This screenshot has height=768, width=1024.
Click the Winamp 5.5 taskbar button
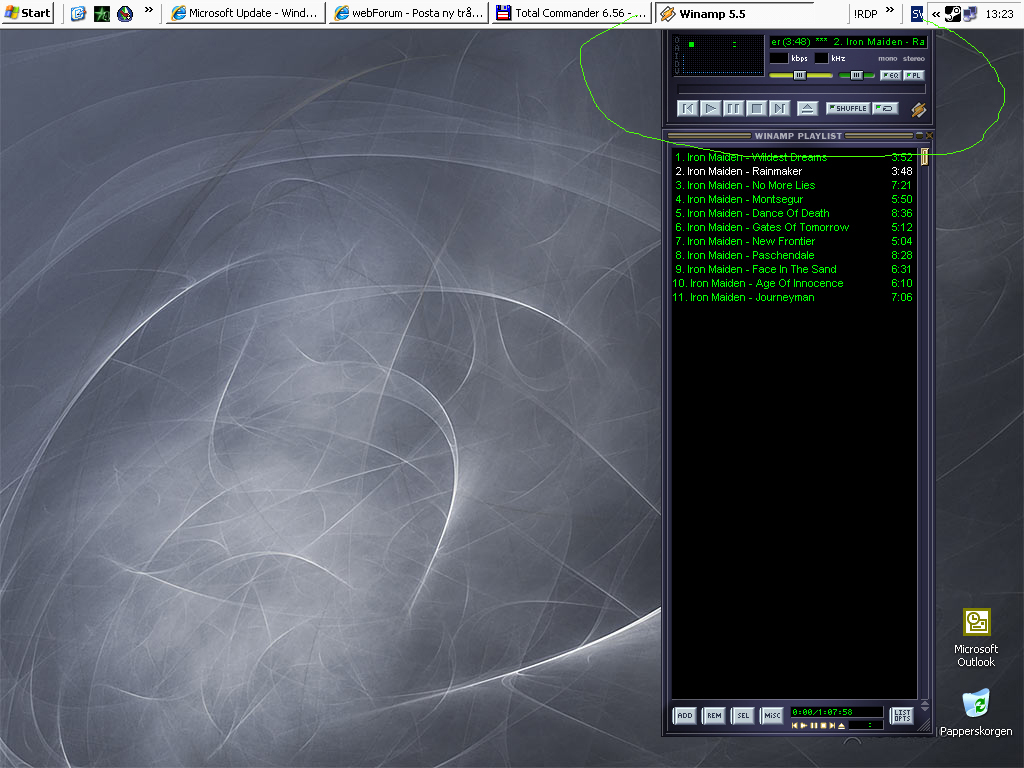[735, 13]
